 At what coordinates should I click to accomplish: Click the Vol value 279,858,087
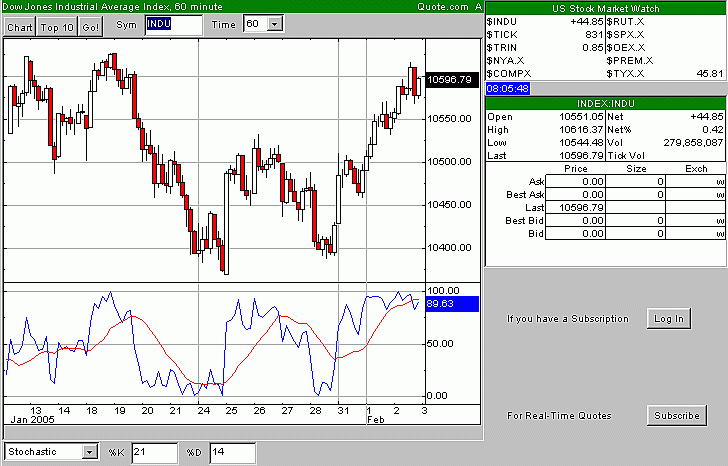[693, 143]
